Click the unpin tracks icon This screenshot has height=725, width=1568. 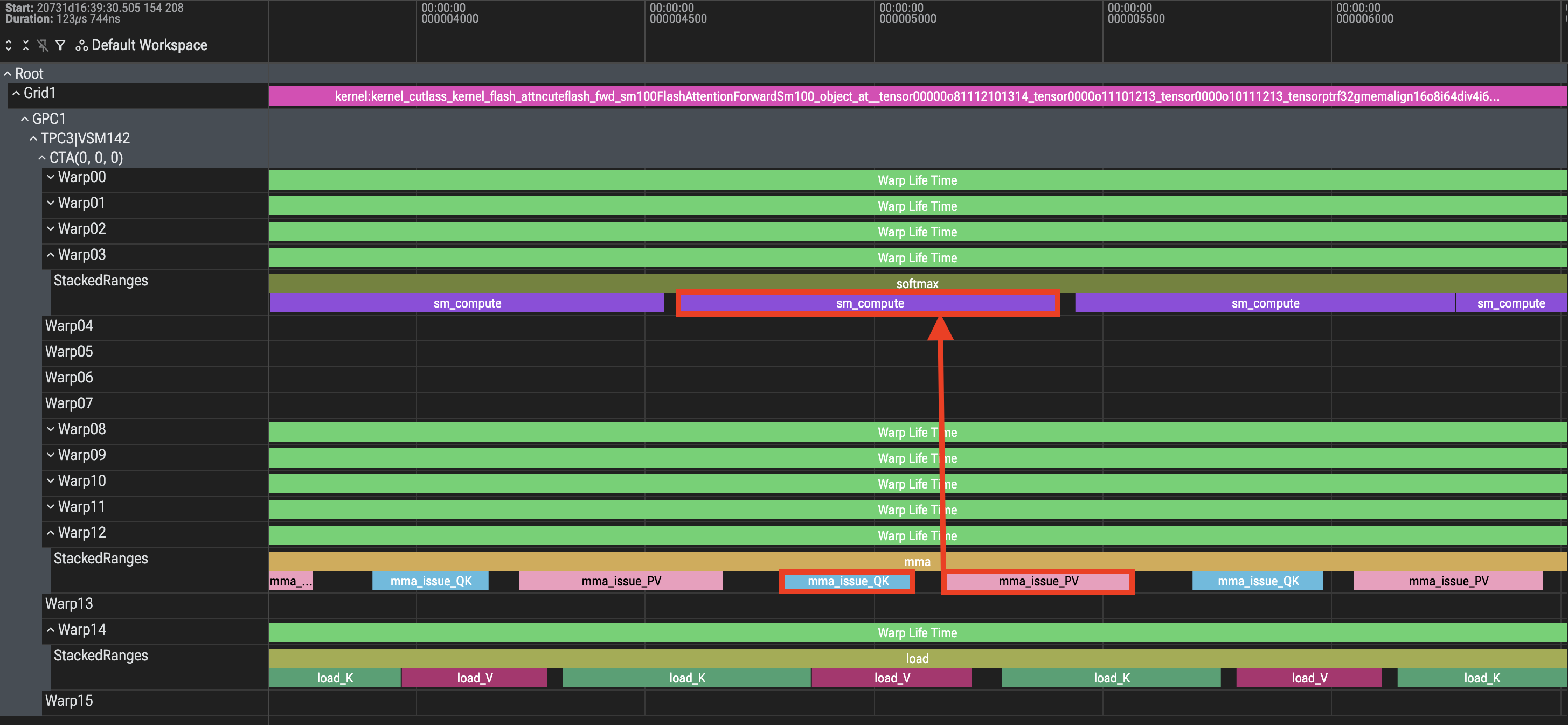tap(43, 45)
